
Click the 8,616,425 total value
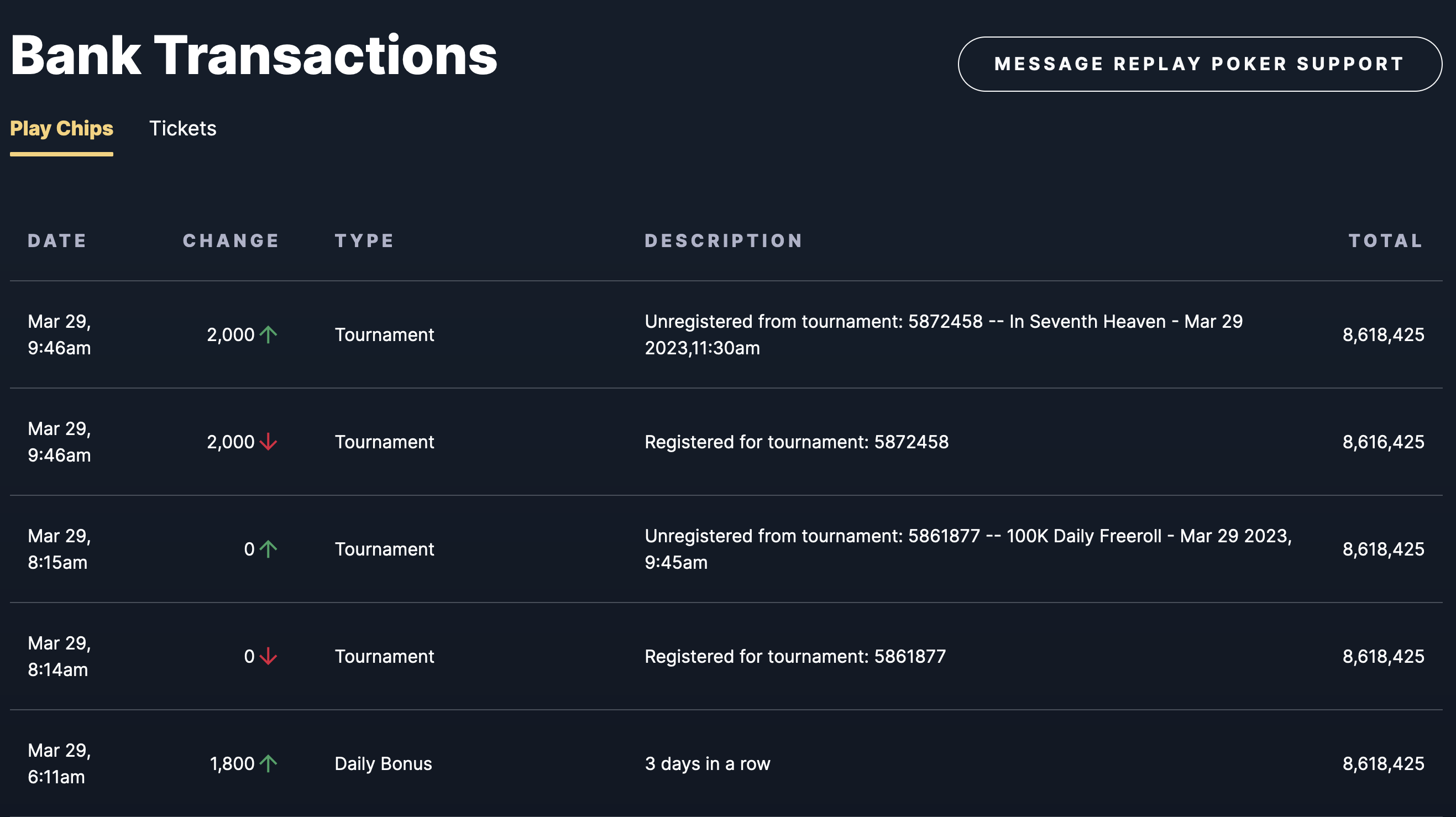[1383, 442]
